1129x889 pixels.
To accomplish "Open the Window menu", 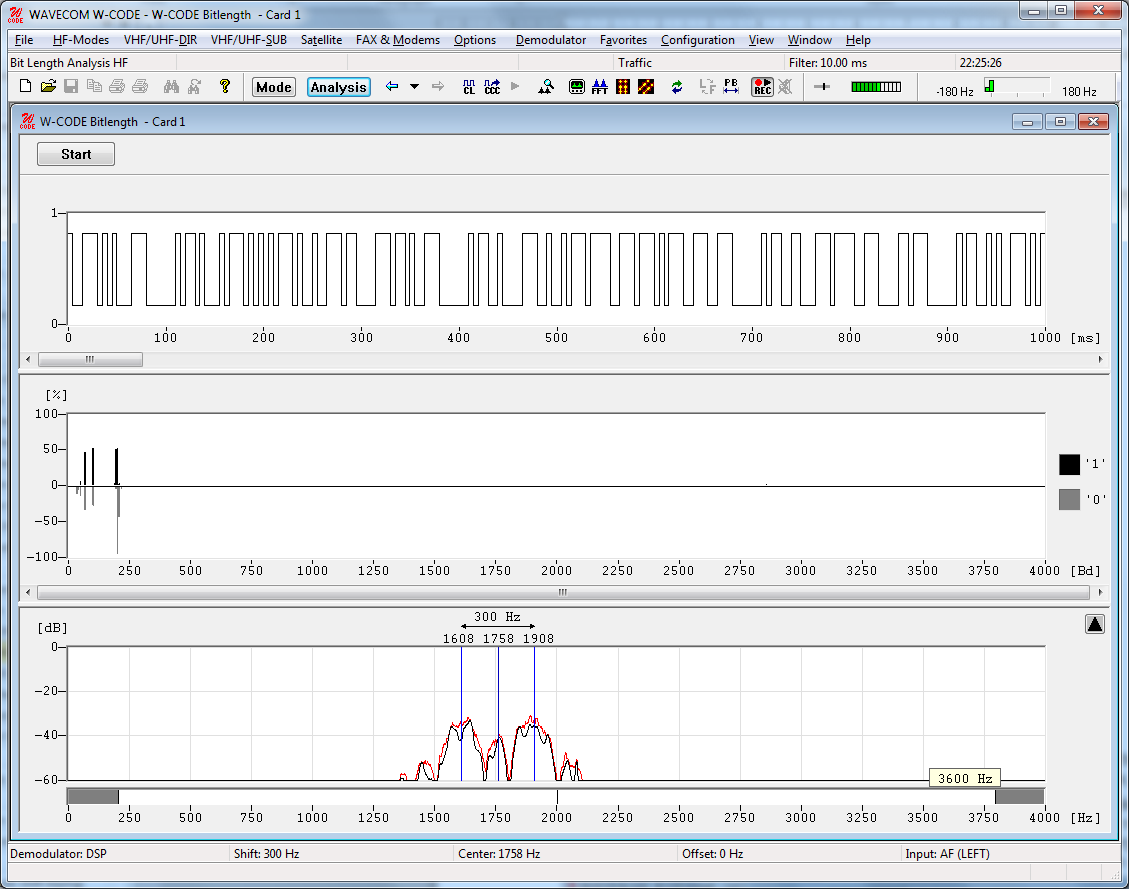I will tap(809, 40).
